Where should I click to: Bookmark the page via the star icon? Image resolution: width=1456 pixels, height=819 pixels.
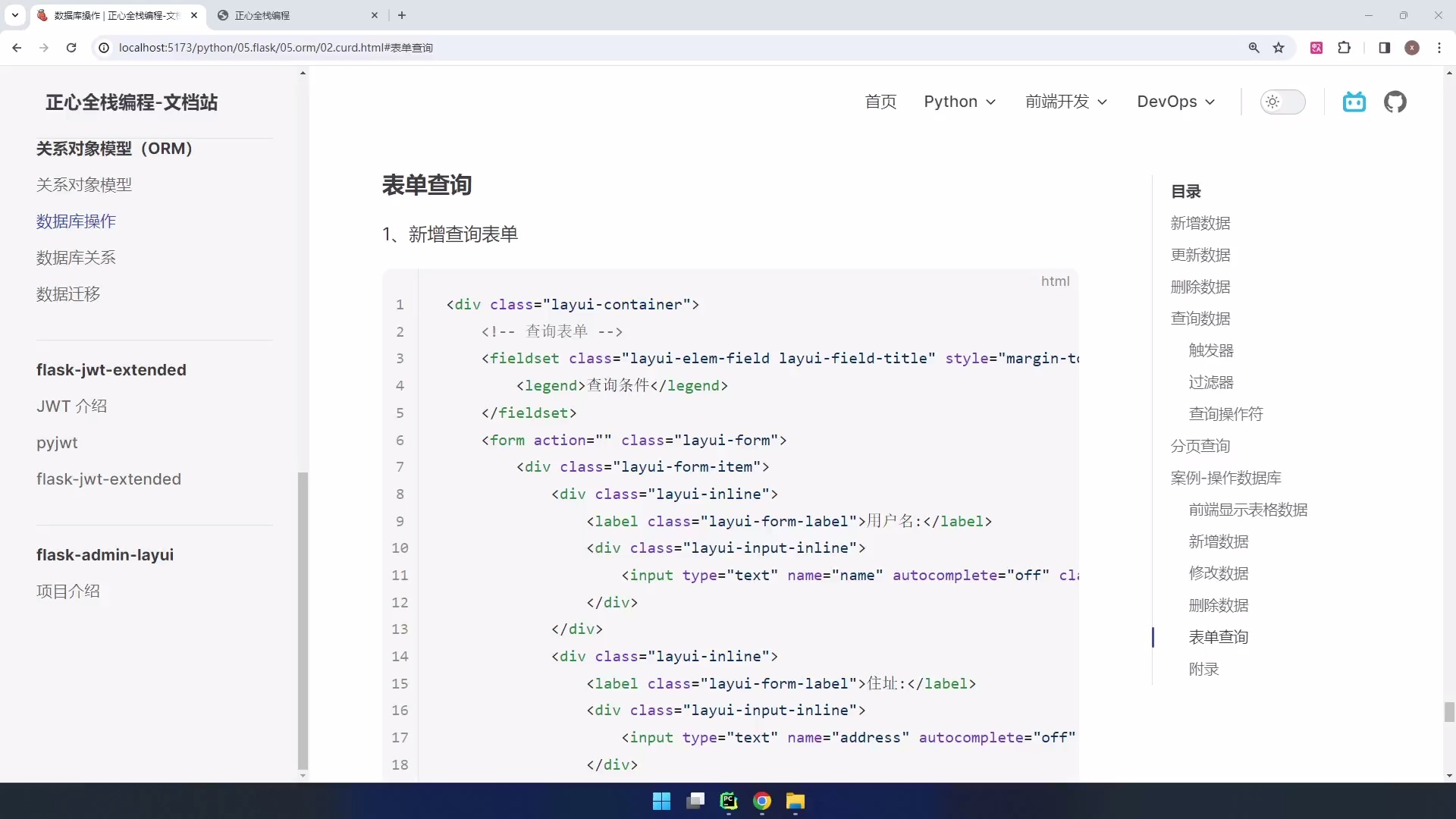(1279, 47)
